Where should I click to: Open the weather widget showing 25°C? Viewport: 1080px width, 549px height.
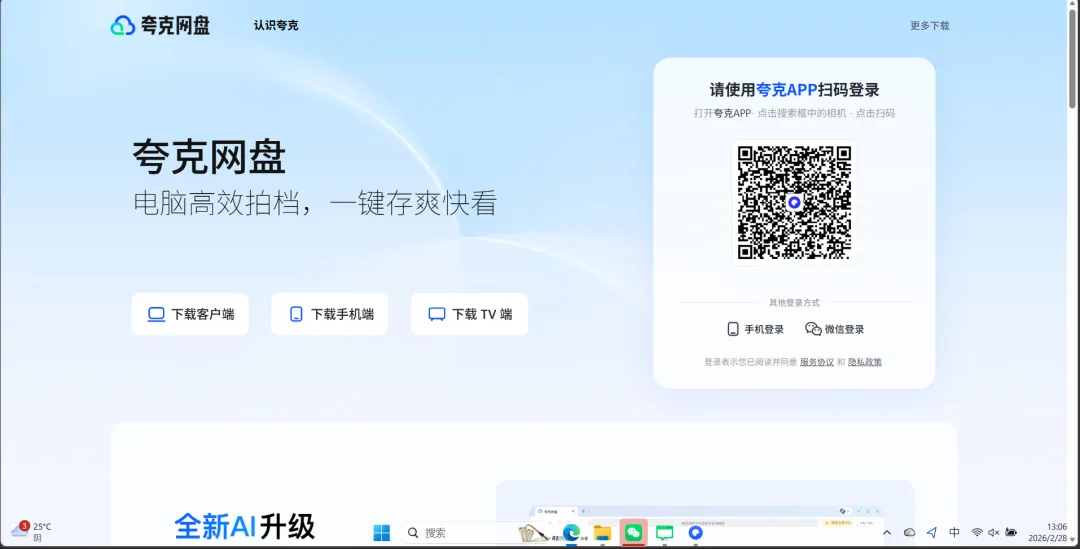tap(31, 531)
